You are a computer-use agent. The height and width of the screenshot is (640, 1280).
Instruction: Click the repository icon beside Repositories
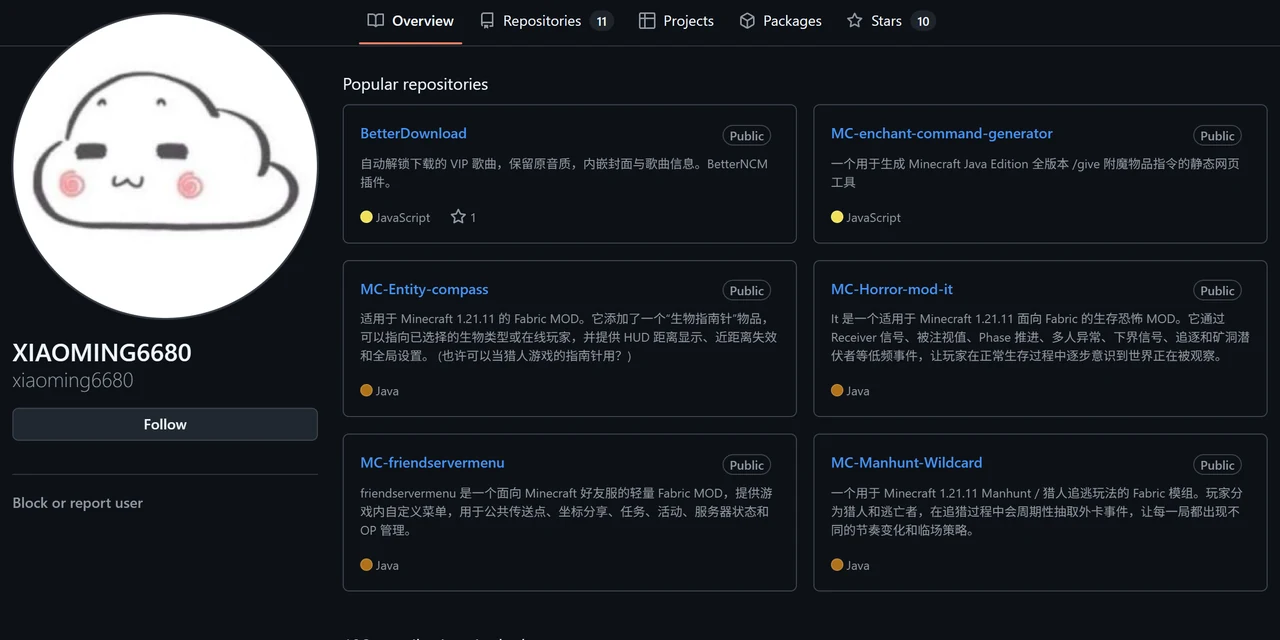[x=487, y=21]
